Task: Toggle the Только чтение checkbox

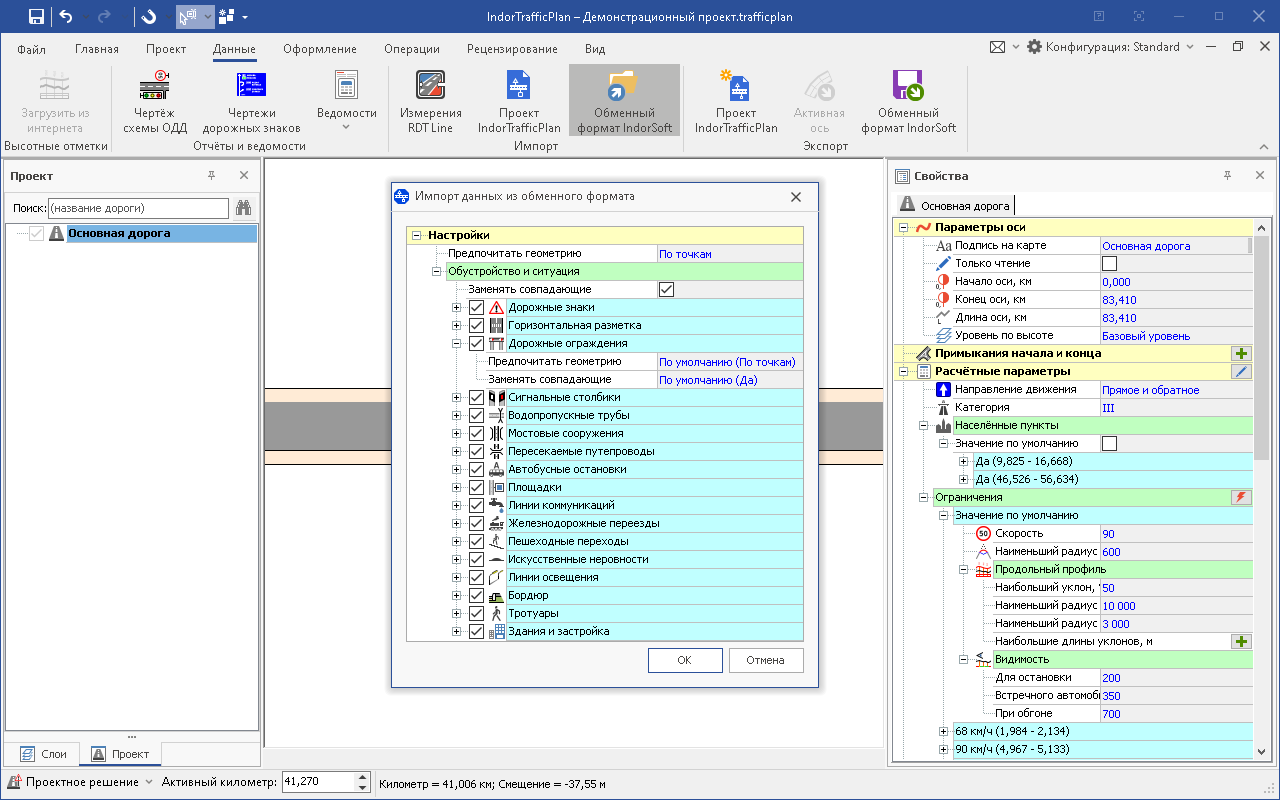Action: [x=1109, y=263]
